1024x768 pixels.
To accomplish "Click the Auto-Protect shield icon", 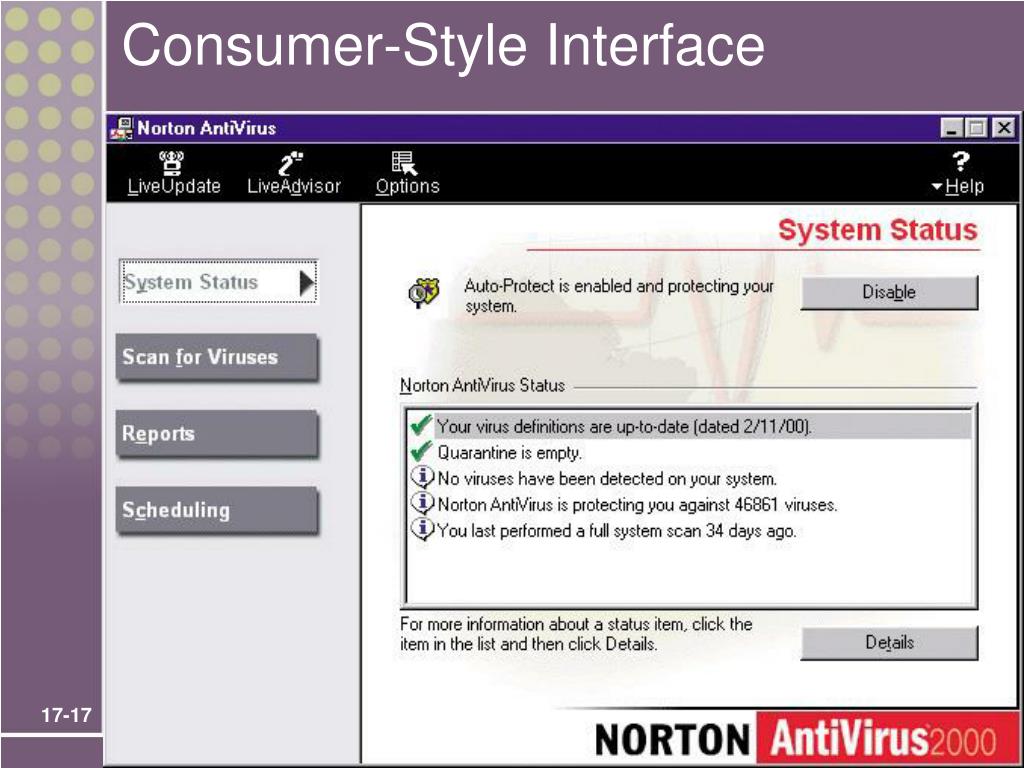I will point(424,293).
